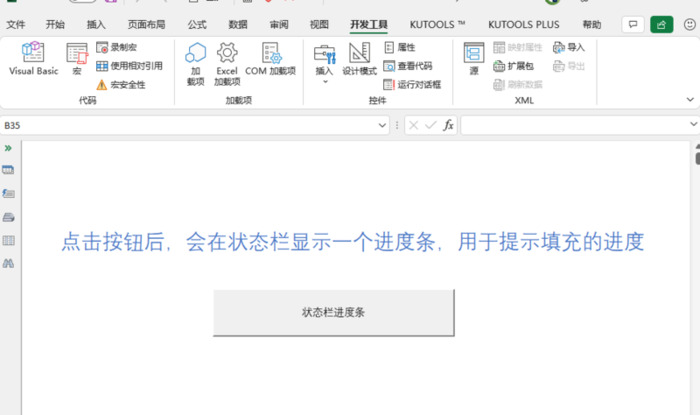This screenshot has width=700, height=415.
Task: Click the sidebar binoculars find icon
Action: pyautogui.click(x=8, y=264)
